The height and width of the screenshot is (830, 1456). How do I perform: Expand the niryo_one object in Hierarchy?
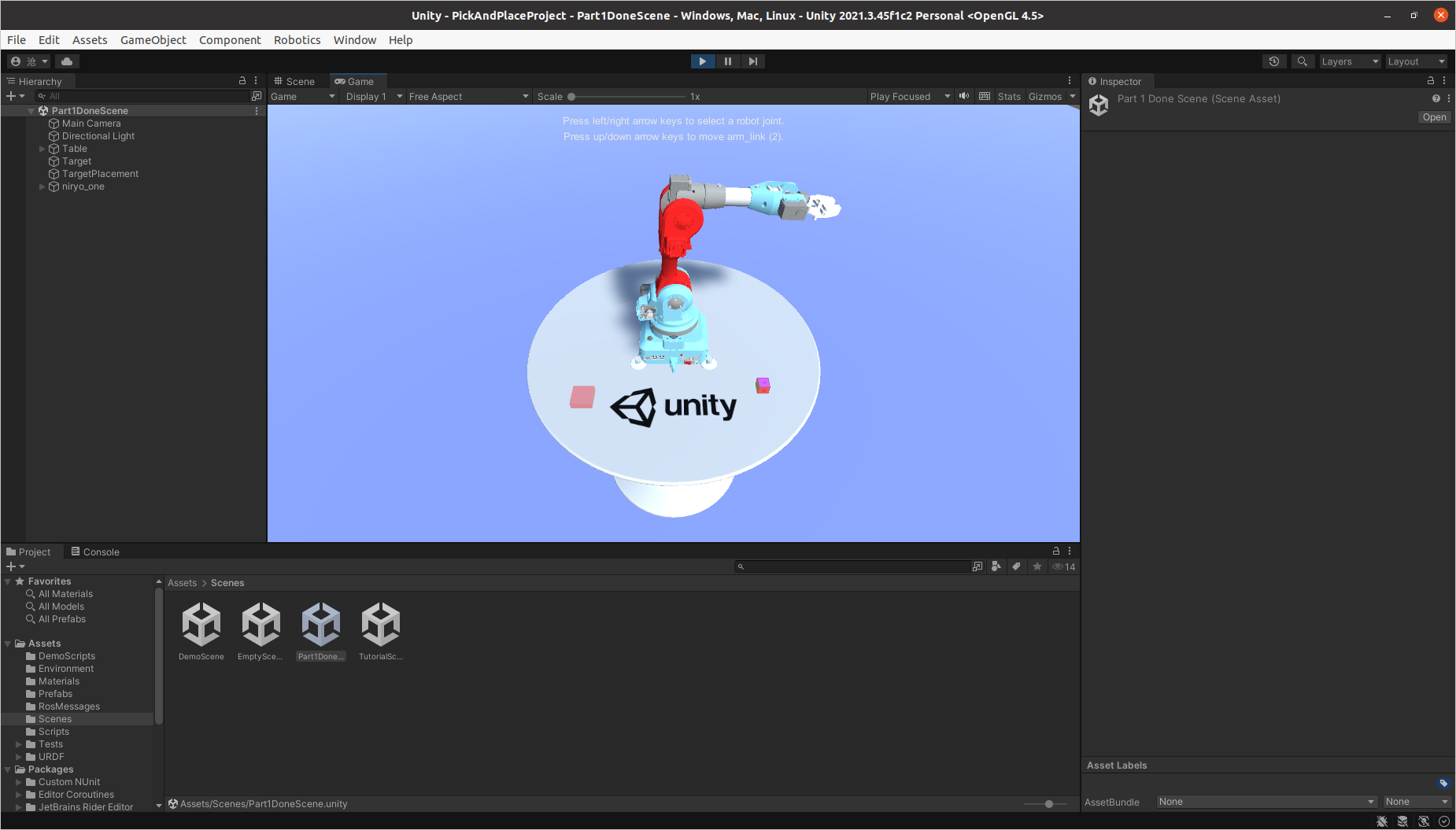42,186
